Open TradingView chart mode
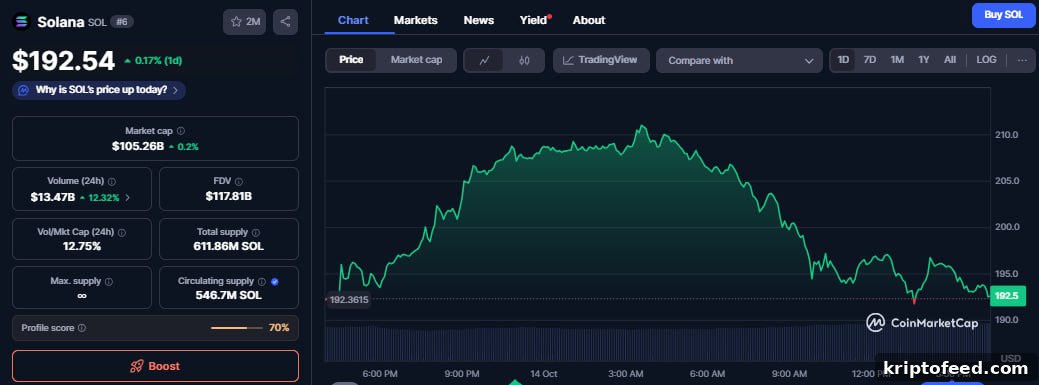This screenshot has width=1039, height=385. pyautogui.click(x=601, y=60)
